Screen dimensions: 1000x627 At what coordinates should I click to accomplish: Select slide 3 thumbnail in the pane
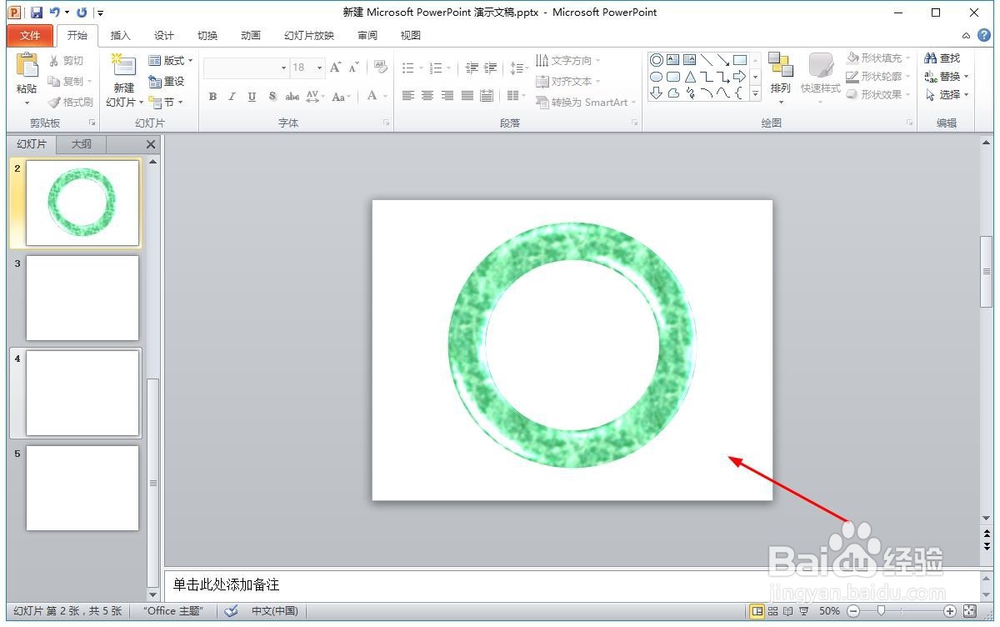click(x=82, y=298)
